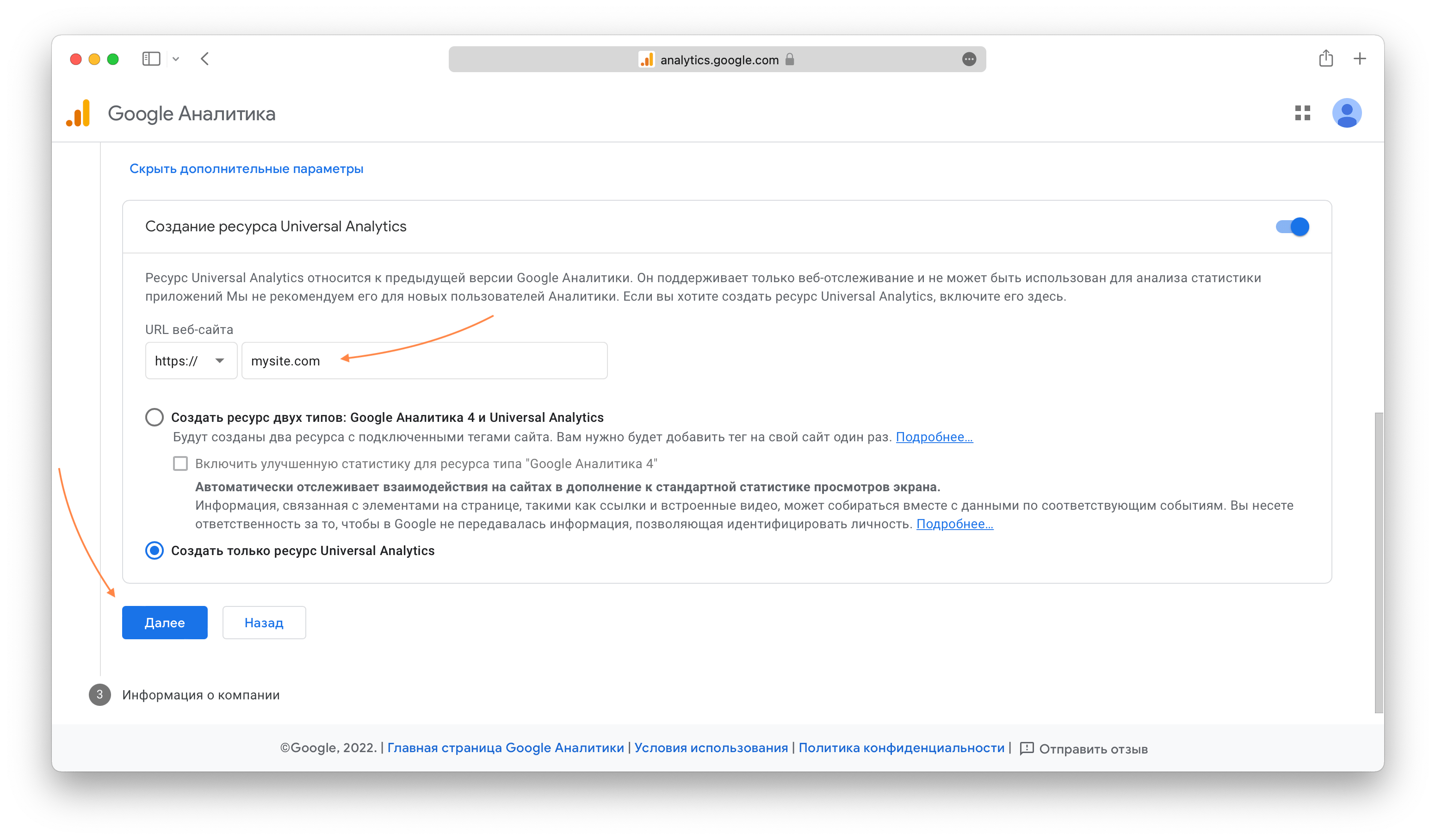Open a new tab with plus

pyautogui.click(x=1360, y=59)
